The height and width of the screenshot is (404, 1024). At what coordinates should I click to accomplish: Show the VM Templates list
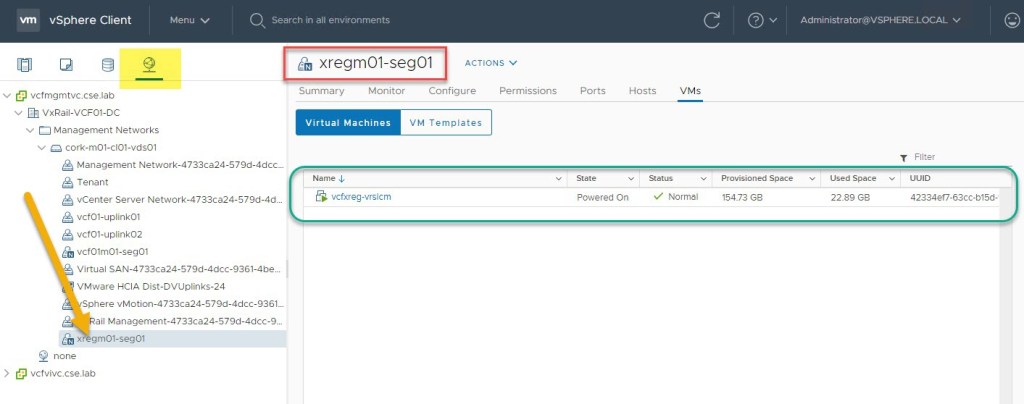point(445,123)
